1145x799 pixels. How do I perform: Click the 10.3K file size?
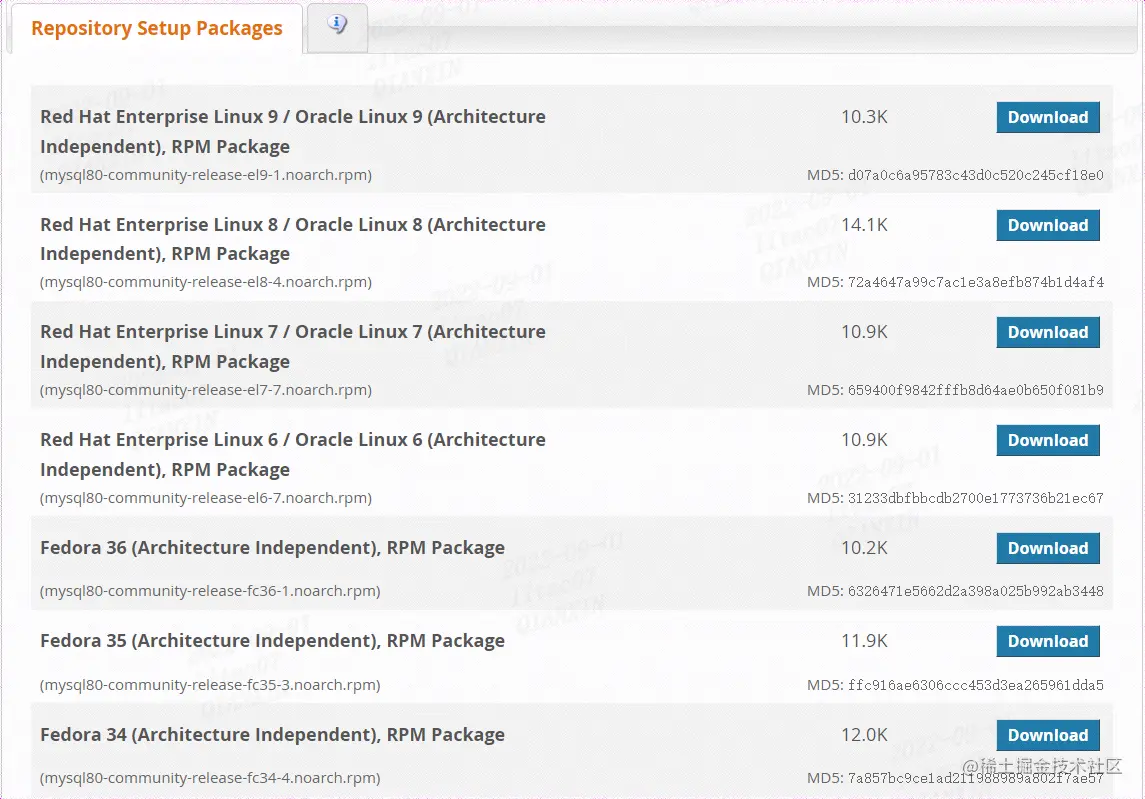click(865, 117)
